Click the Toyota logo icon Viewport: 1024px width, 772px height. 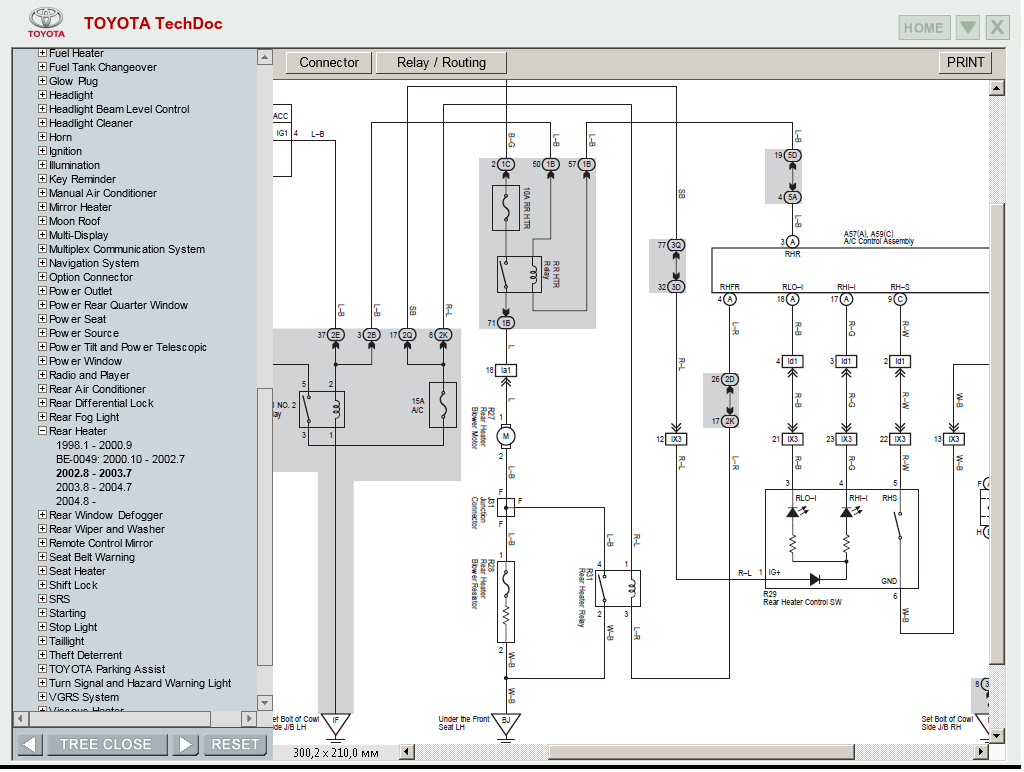coord(46,23)
